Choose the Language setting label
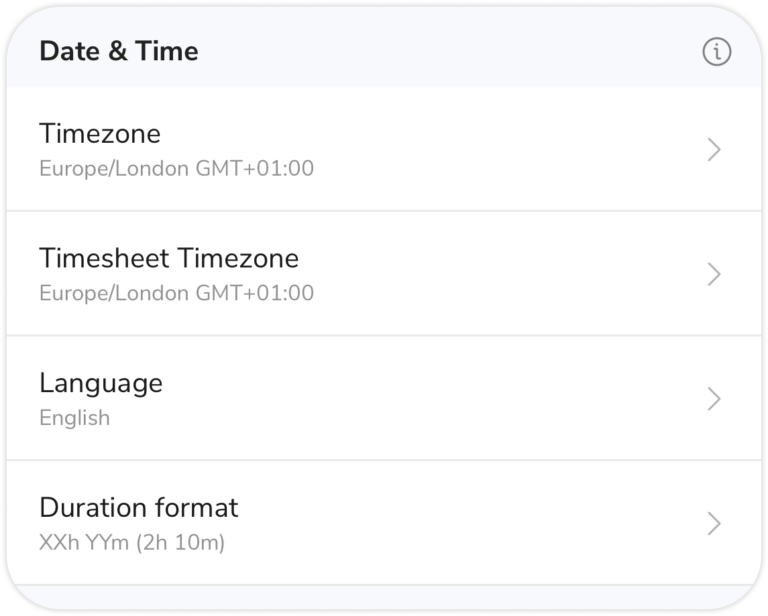This screenshot has height=616, width=768. 100,383
